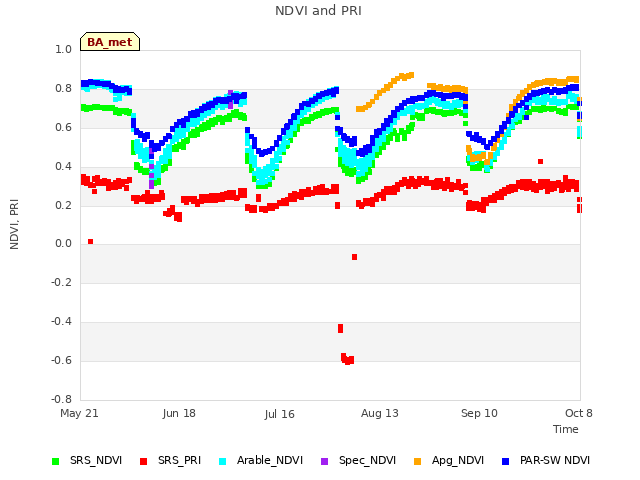Click the red SRS_PRI outlier point near 0.0 in late May
This screenshot has width=640, height=480.
(91, 242)
